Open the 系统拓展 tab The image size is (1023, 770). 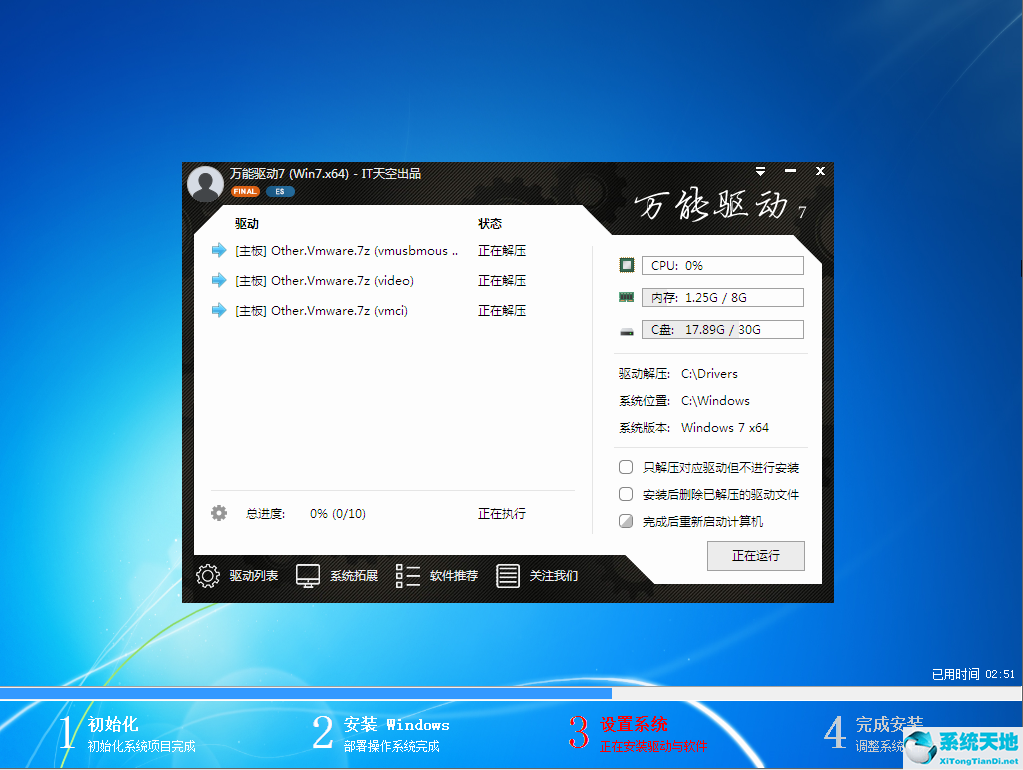pos(354,576)
